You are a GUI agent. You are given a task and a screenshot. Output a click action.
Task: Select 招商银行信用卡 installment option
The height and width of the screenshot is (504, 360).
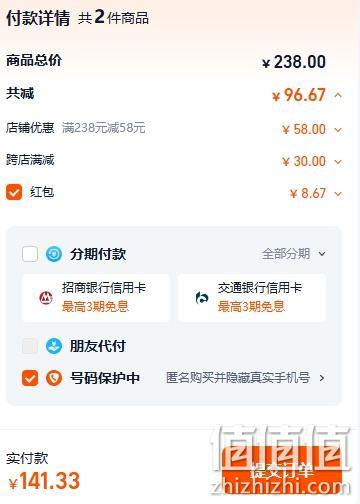pos(96,298)
